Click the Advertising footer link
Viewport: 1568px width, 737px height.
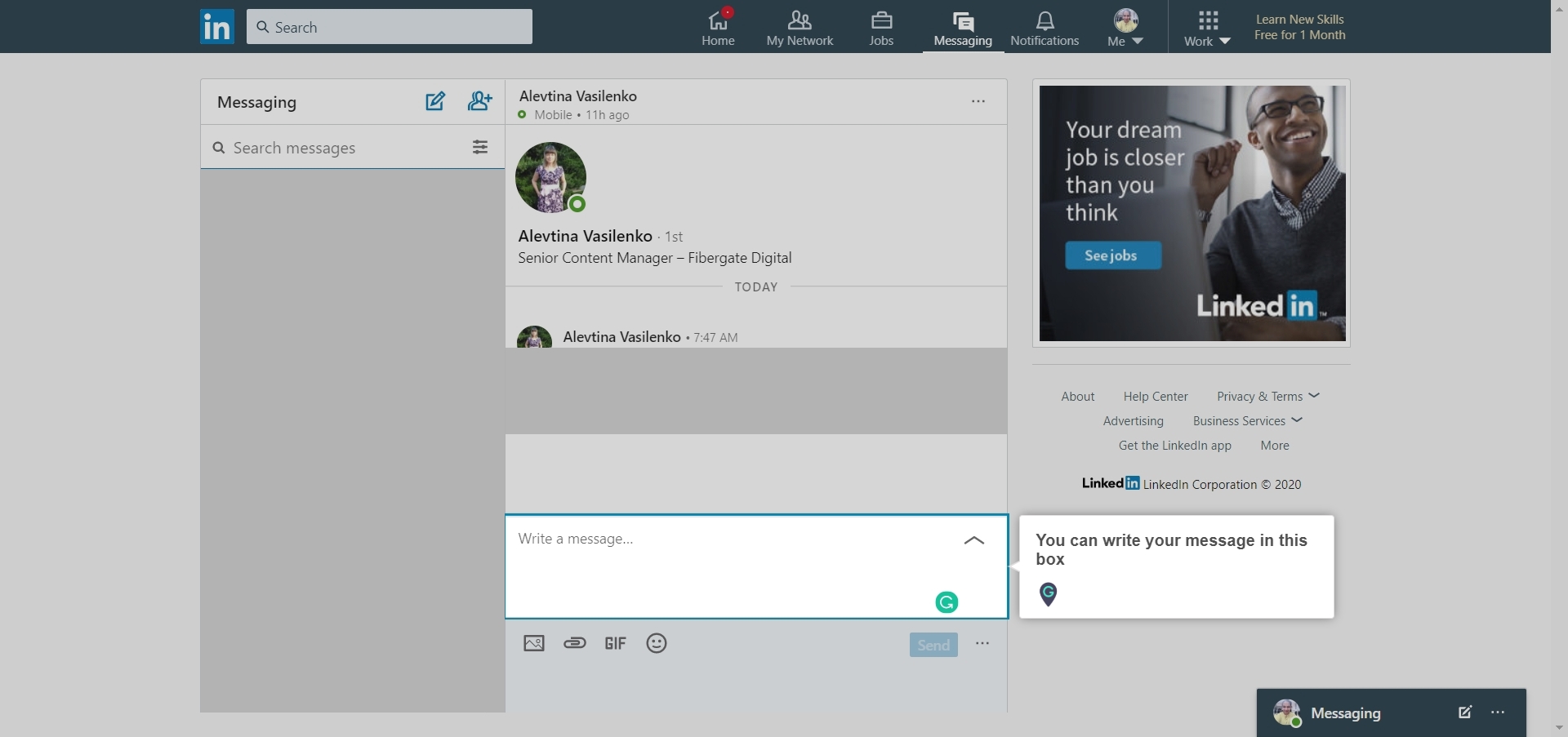(x=1133, y=420)
